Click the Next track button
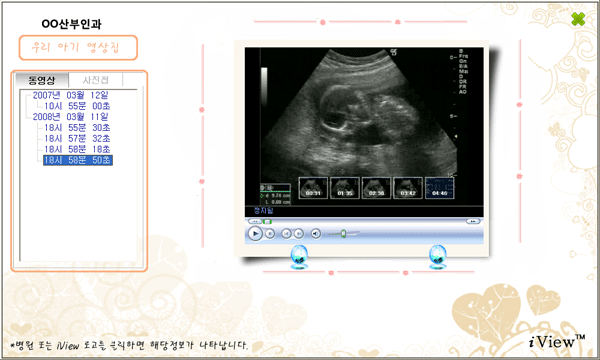Screen dimensions: 600x360 click(299, 234)
